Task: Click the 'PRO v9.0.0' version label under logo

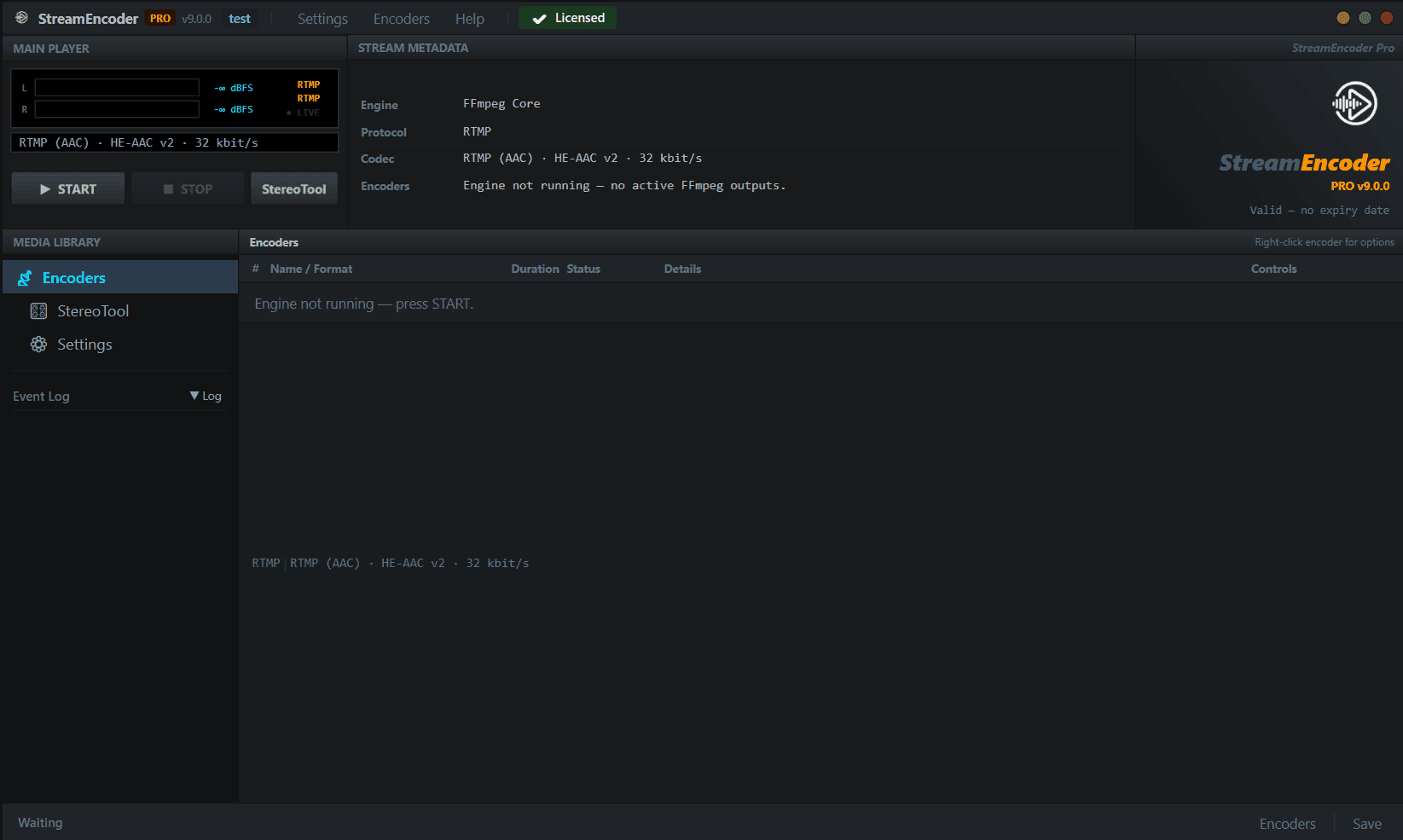Action: tap(1360, 186)
